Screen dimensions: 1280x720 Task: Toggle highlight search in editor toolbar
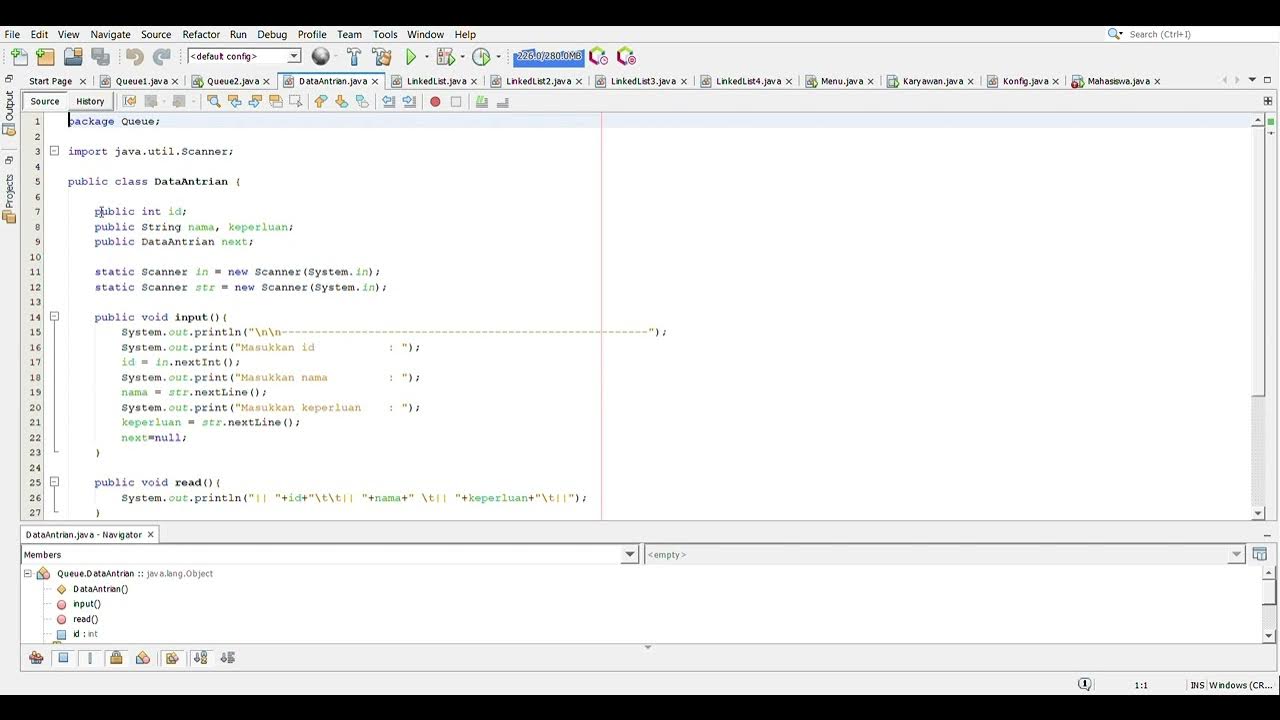tap(275, 101)
